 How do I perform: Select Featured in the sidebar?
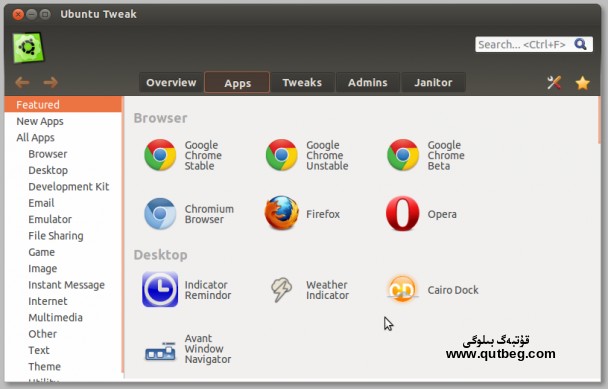[63, 105]
